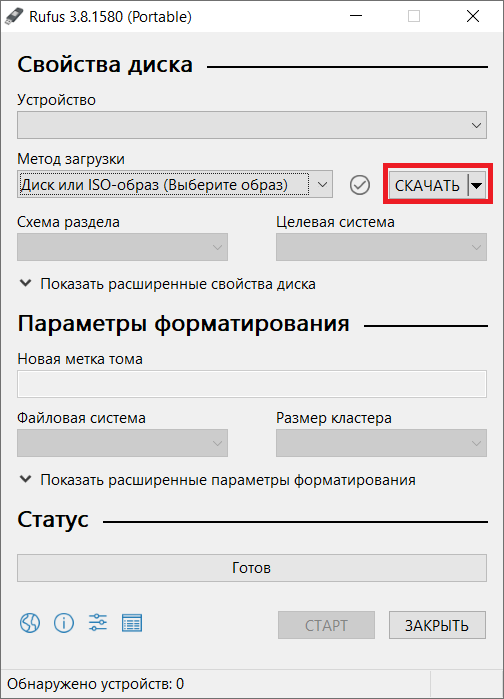Viewport: 504px width, 699px height.
Task: Open the Размер кластера dropdown
Action: click(381, 443)
